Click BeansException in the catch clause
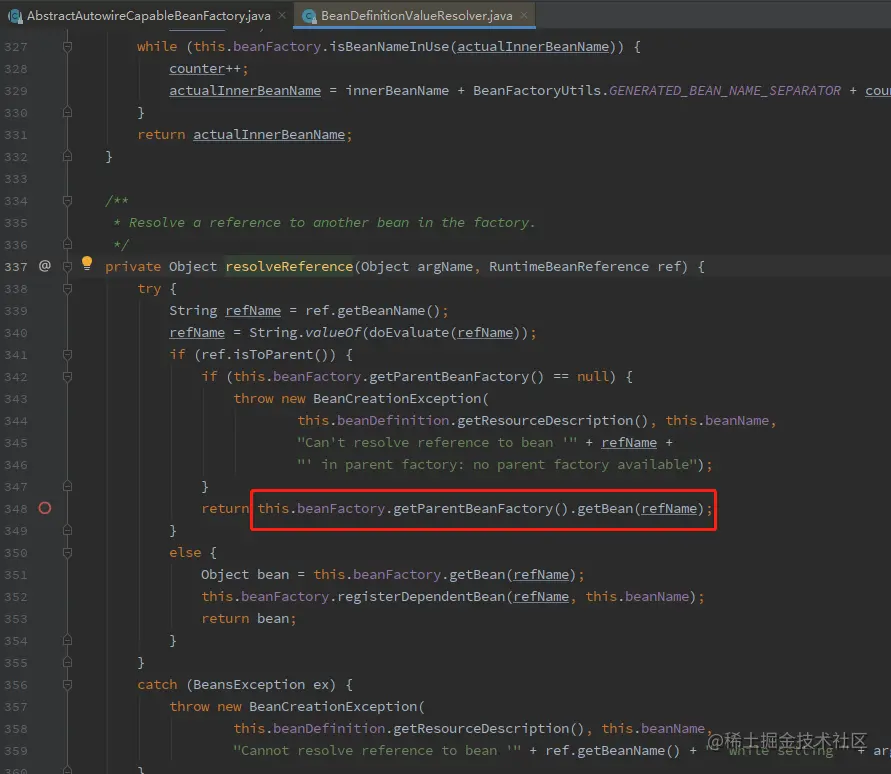 [249, 685]
